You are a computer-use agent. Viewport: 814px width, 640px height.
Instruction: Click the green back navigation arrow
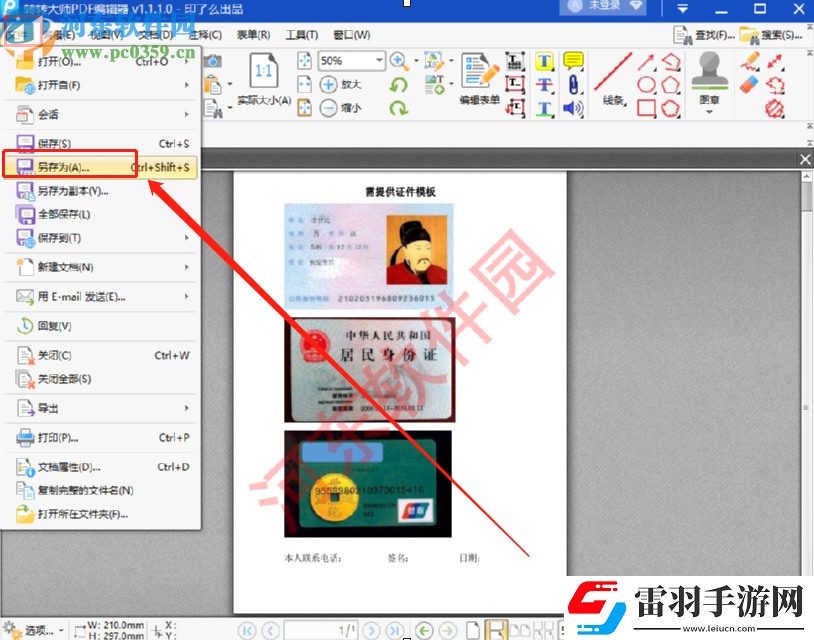[424, 631]
